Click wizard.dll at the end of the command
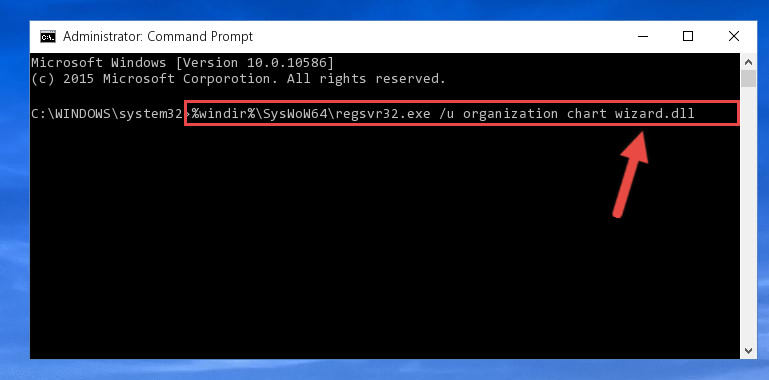Image resolution: width=769 pixels, height=380 pixels. coord(655,114)
